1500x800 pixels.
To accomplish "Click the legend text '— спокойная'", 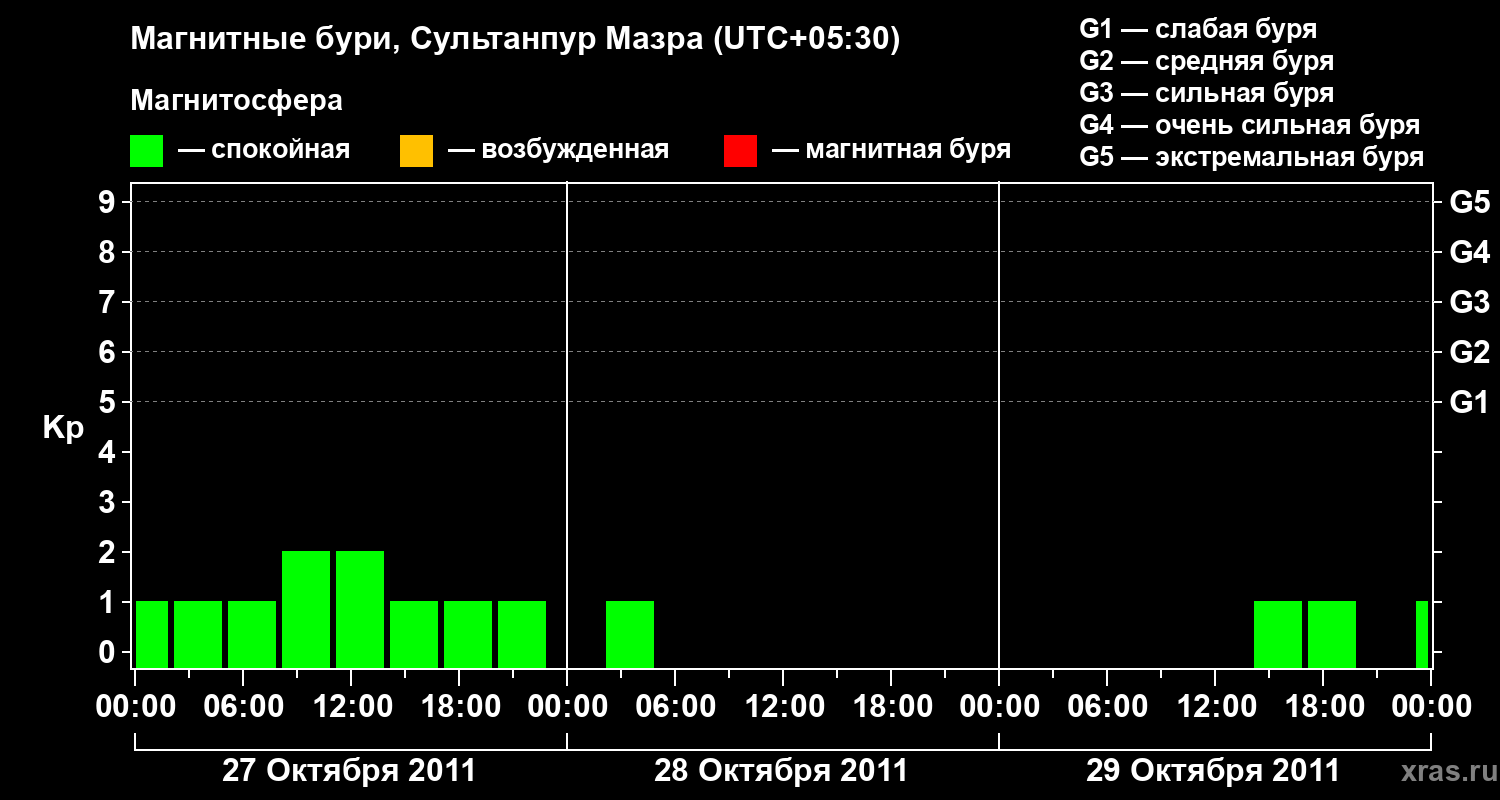I will pos(264,151).
